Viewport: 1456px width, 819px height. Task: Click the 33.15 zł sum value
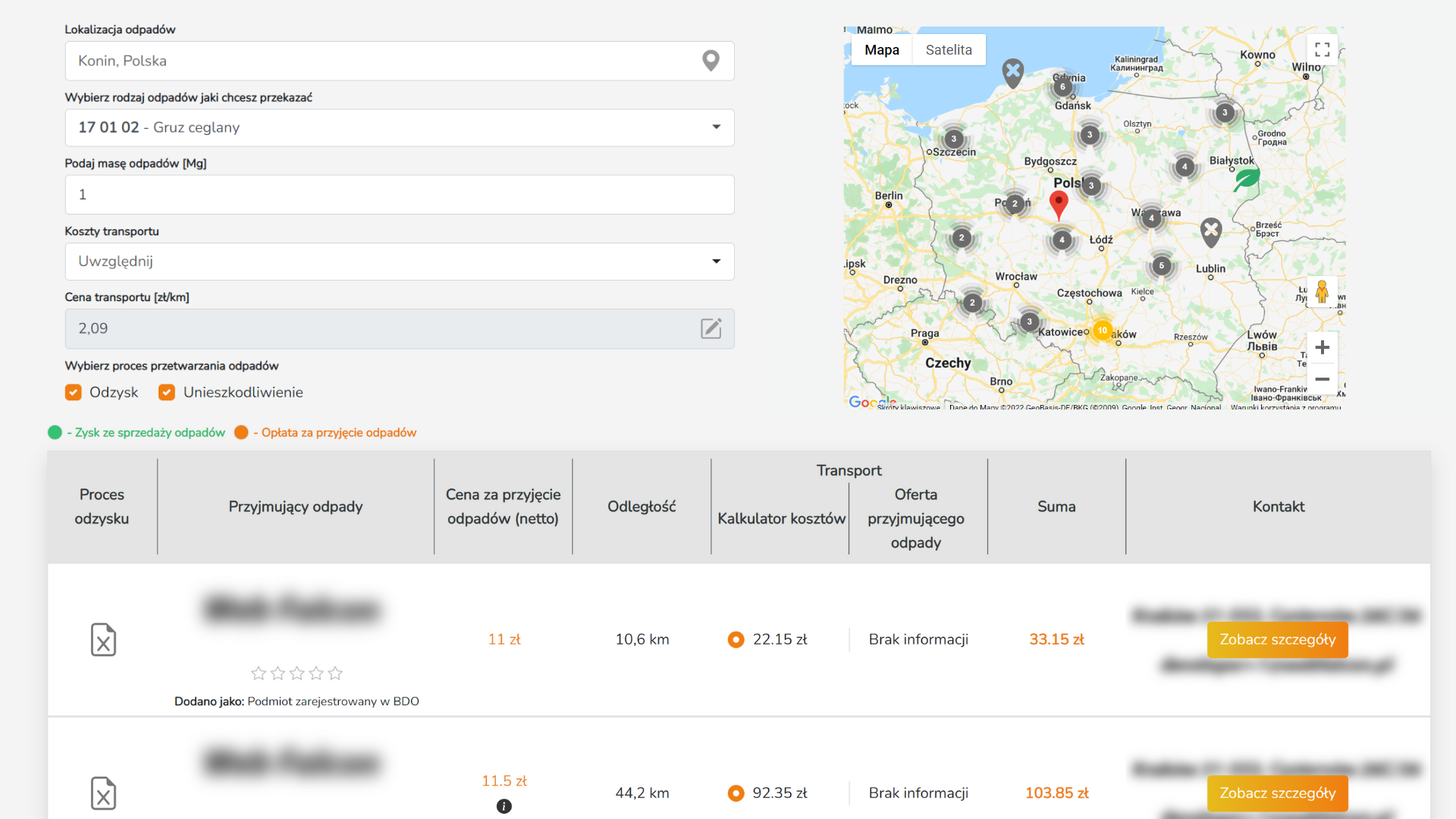(1056, 639)
